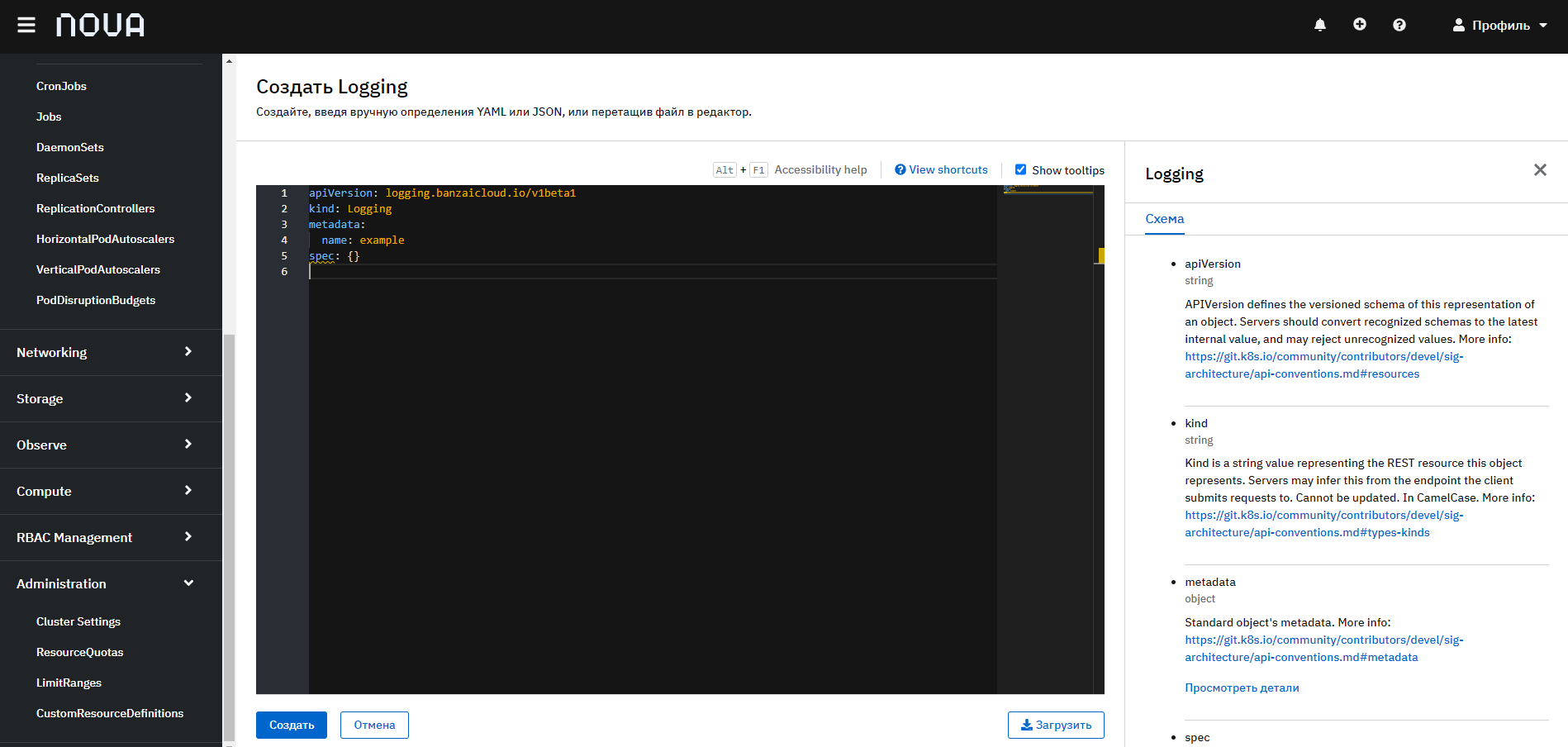Viewport: 1568px width, 747px height.
Task: Open VerticalPodAutoscalers in sidebar
Action: (x=98, y=269)
